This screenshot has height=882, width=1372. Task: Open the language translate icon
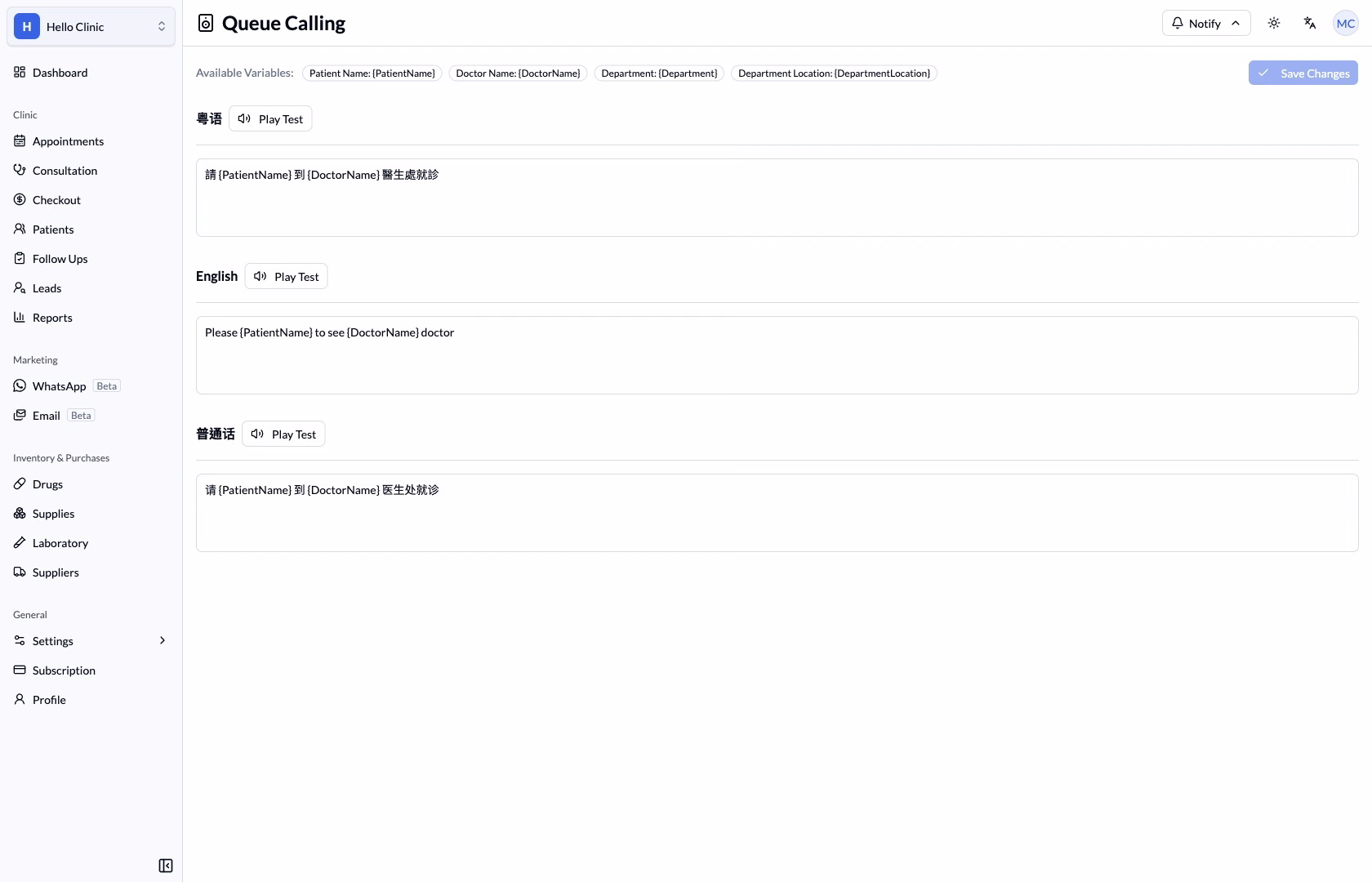(1310, 23)
